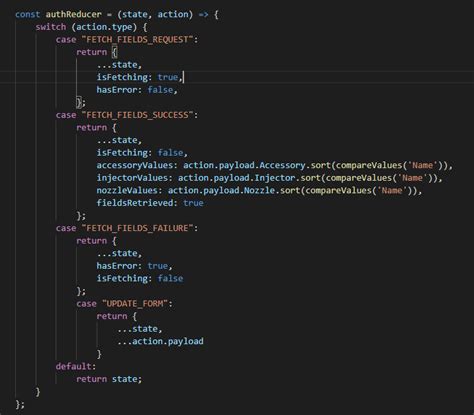Click Nozzle in action.payload.Nozzle
The width and height of the screenshot is (474, 415).
coord(259,190)
